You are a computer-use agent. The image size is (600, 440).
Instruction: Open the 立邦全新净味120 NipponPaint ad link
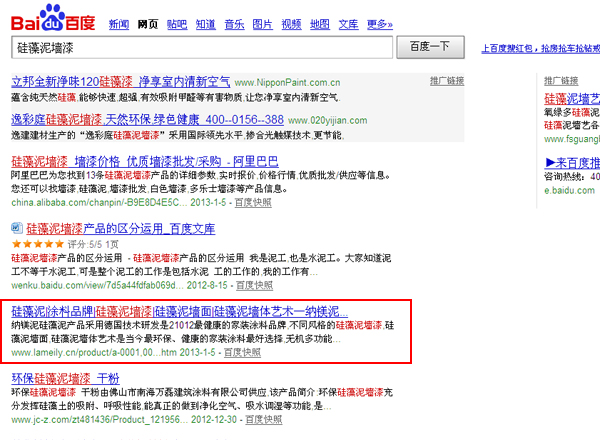(x=120, y=81)
